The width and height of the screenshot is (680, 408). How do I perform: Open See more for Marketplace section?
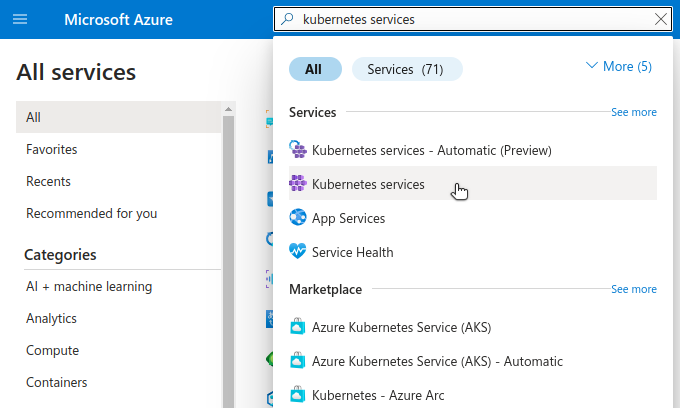(633, 289)
